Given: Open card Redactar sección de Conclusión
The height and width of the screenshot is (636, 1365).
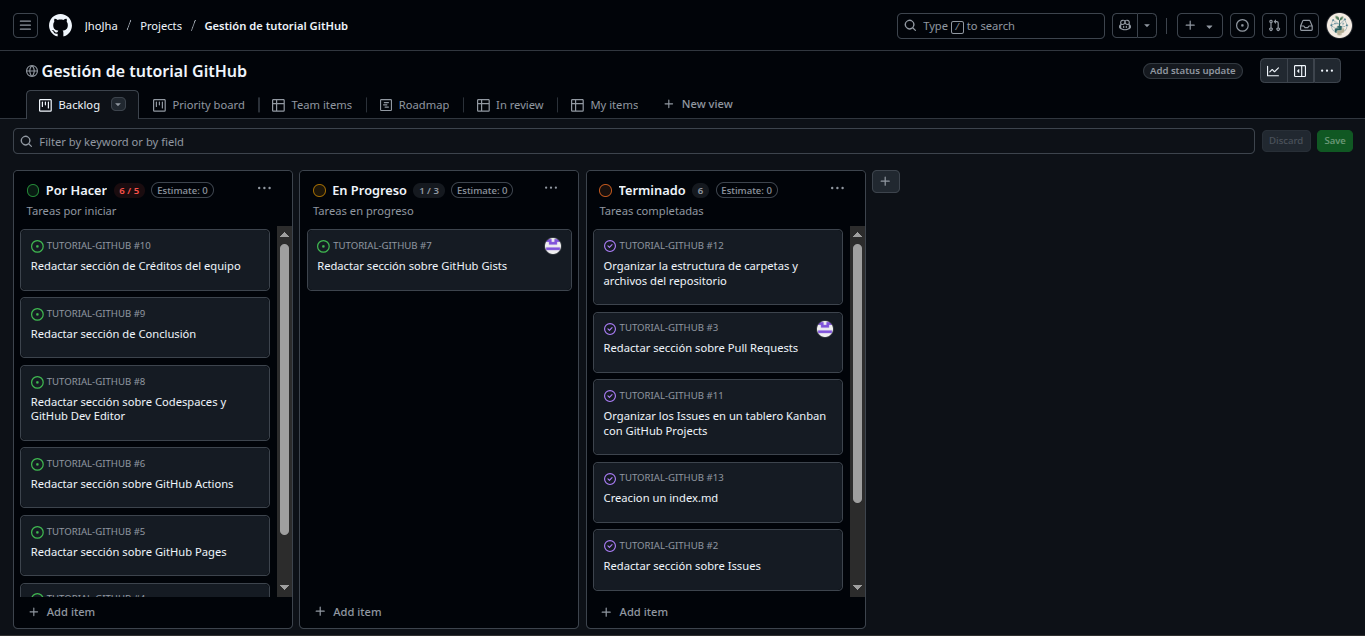Looking at the screenshot, I should click(x=113, y=334).
